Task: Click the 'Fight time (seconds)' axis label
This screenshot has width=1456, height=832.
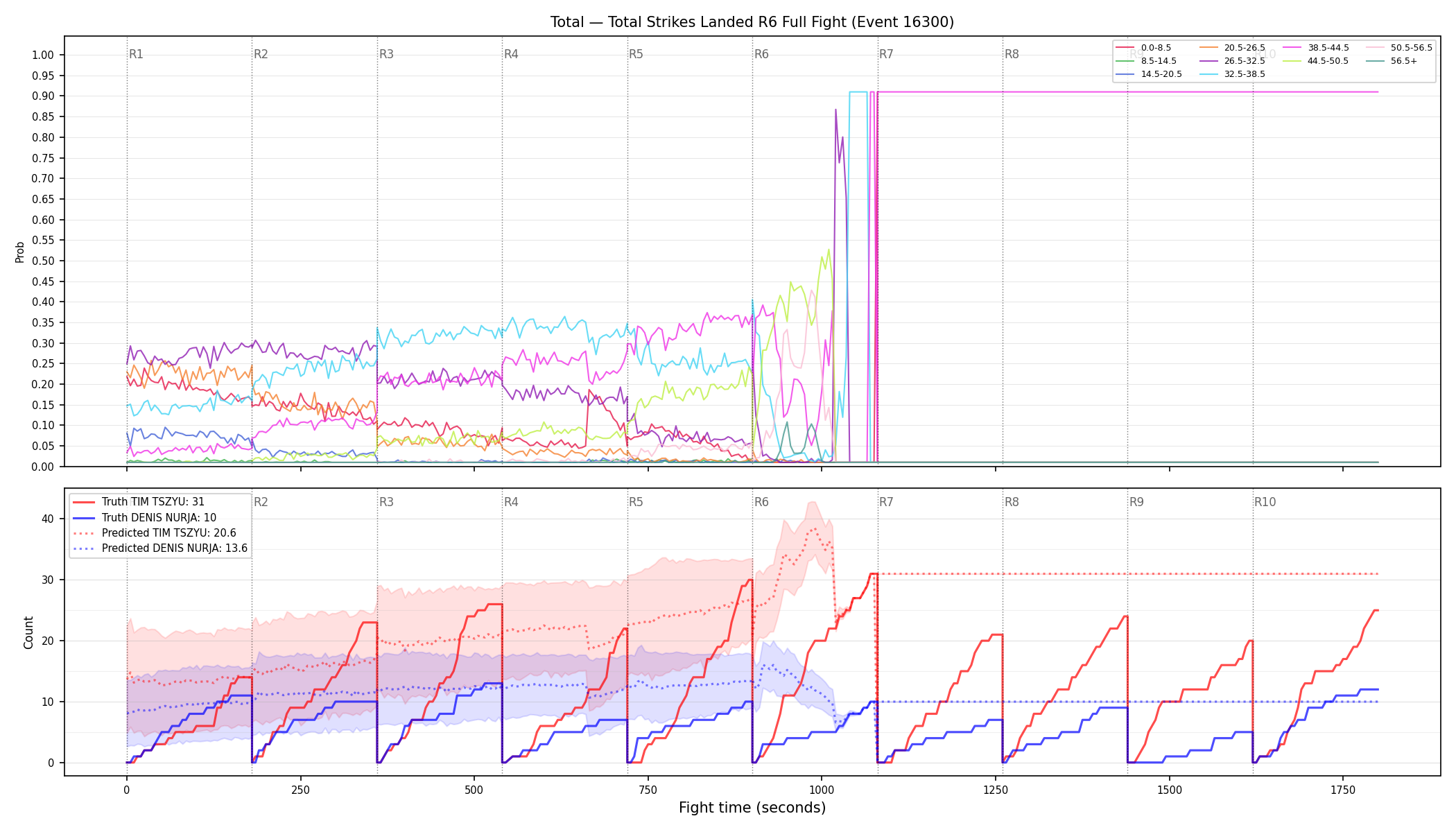Action: coord(752,808)
